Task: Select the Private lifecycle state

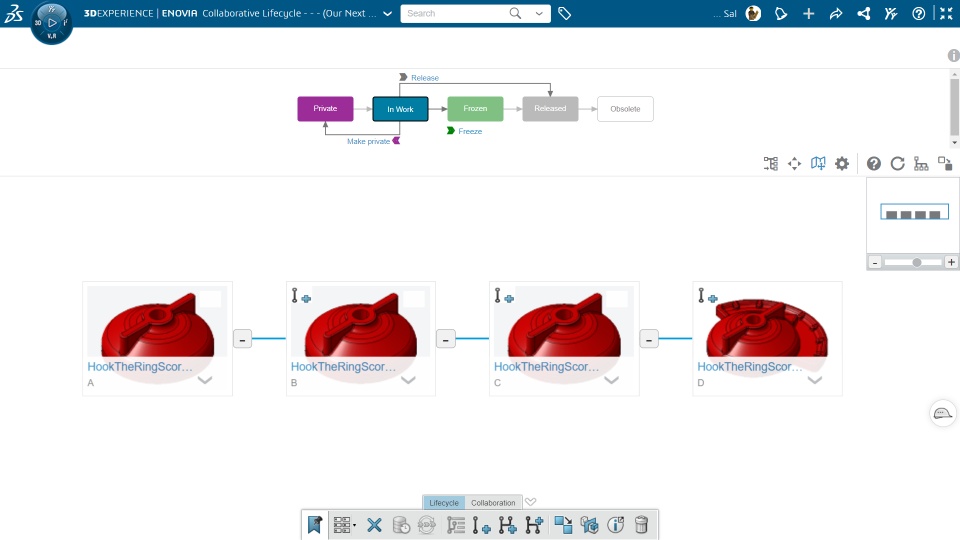Action: pos(325,108)
